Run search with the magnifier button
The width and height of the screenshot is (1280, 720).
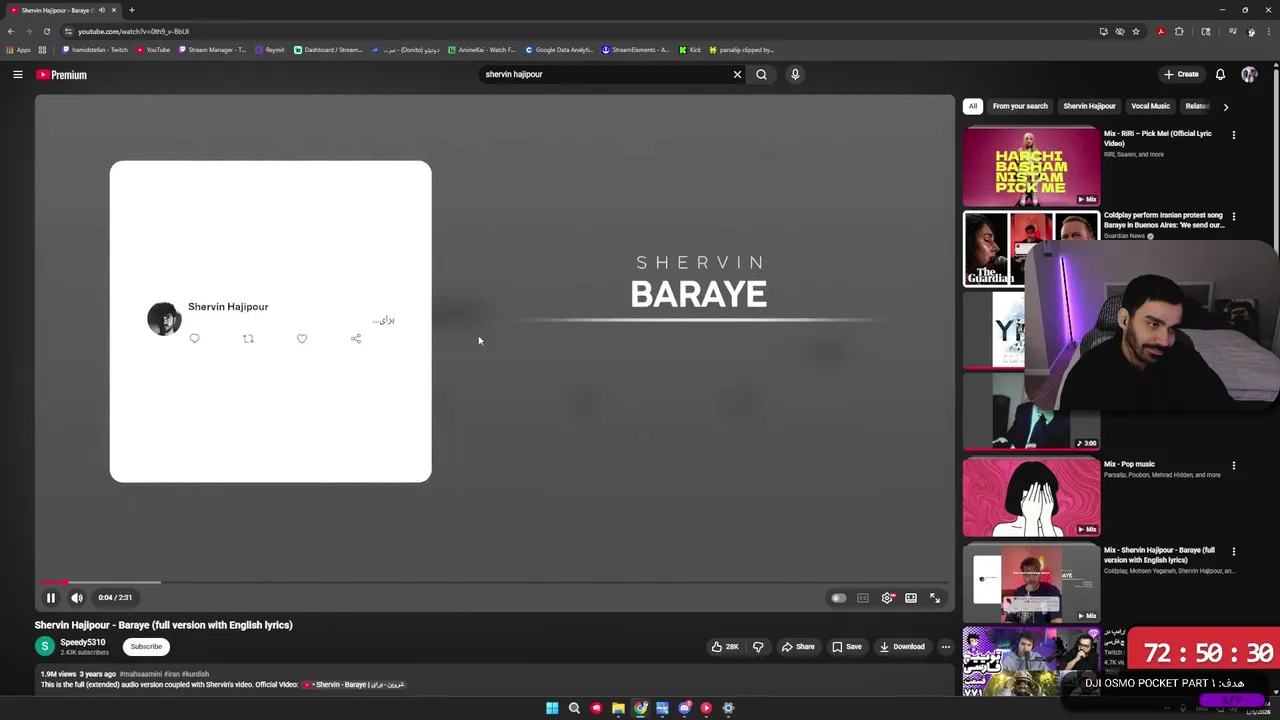(x=762, y=74)
